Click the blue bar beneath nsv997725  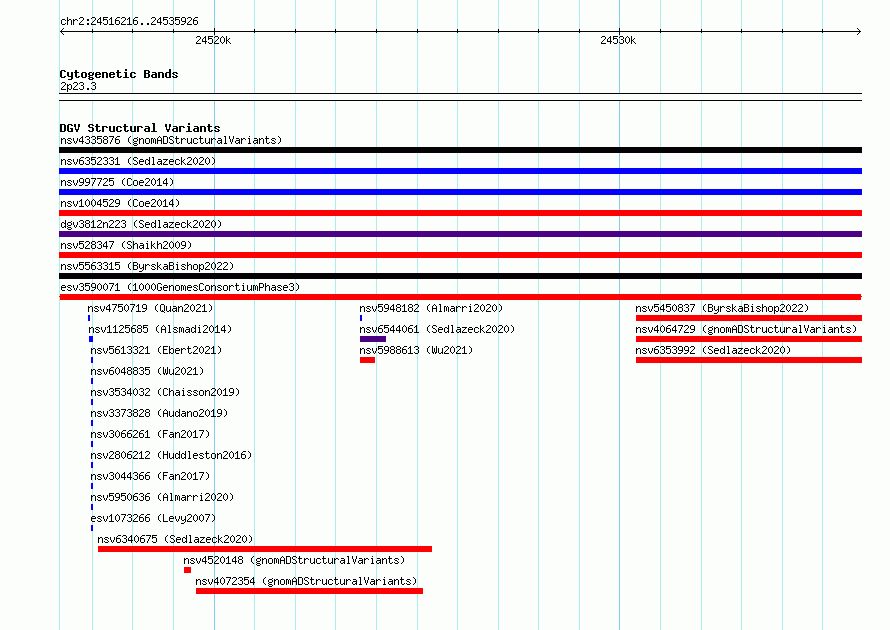460,192
